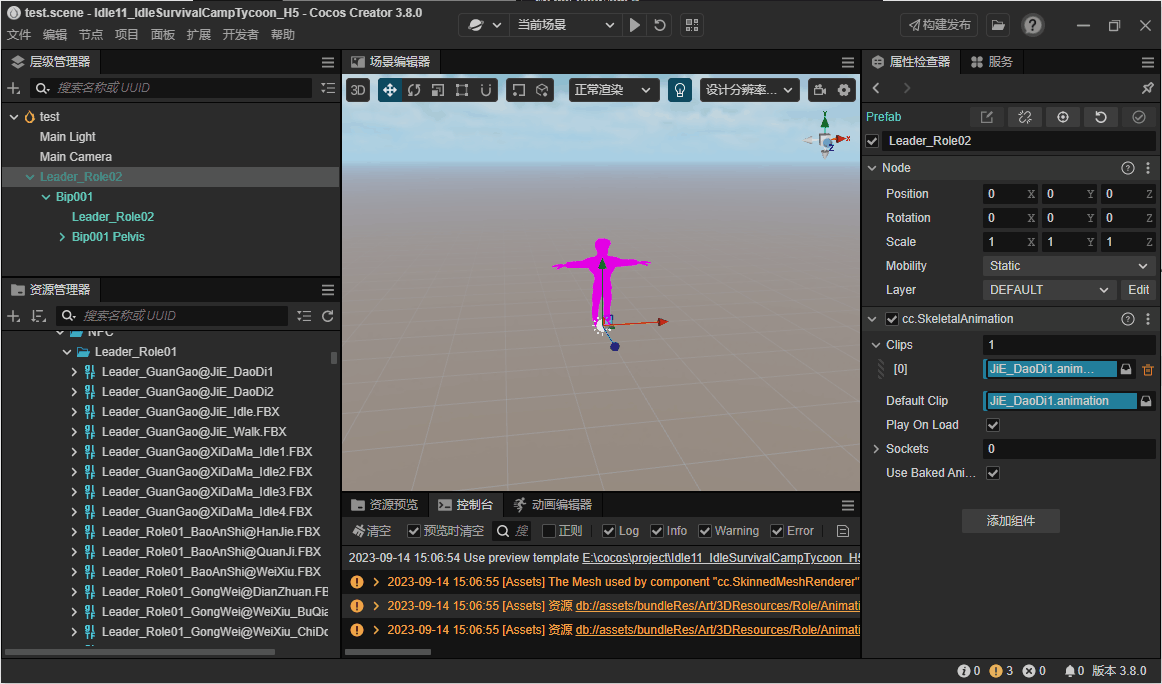This screenshot has width=1162, height=684.
Task: Click the refresh preview button
Action: 660,25
